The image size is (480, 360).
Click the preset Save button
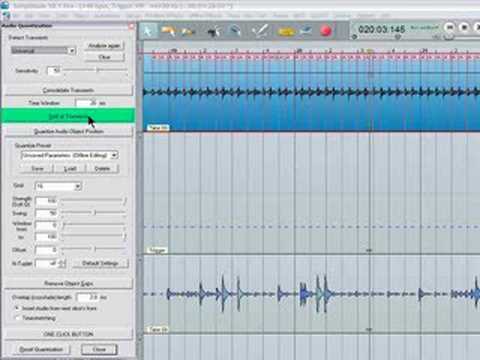tap(37, 169)
